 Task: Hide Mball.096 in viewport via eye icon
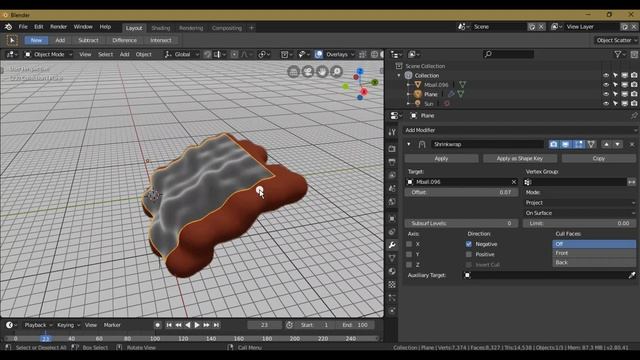point(606,85)
